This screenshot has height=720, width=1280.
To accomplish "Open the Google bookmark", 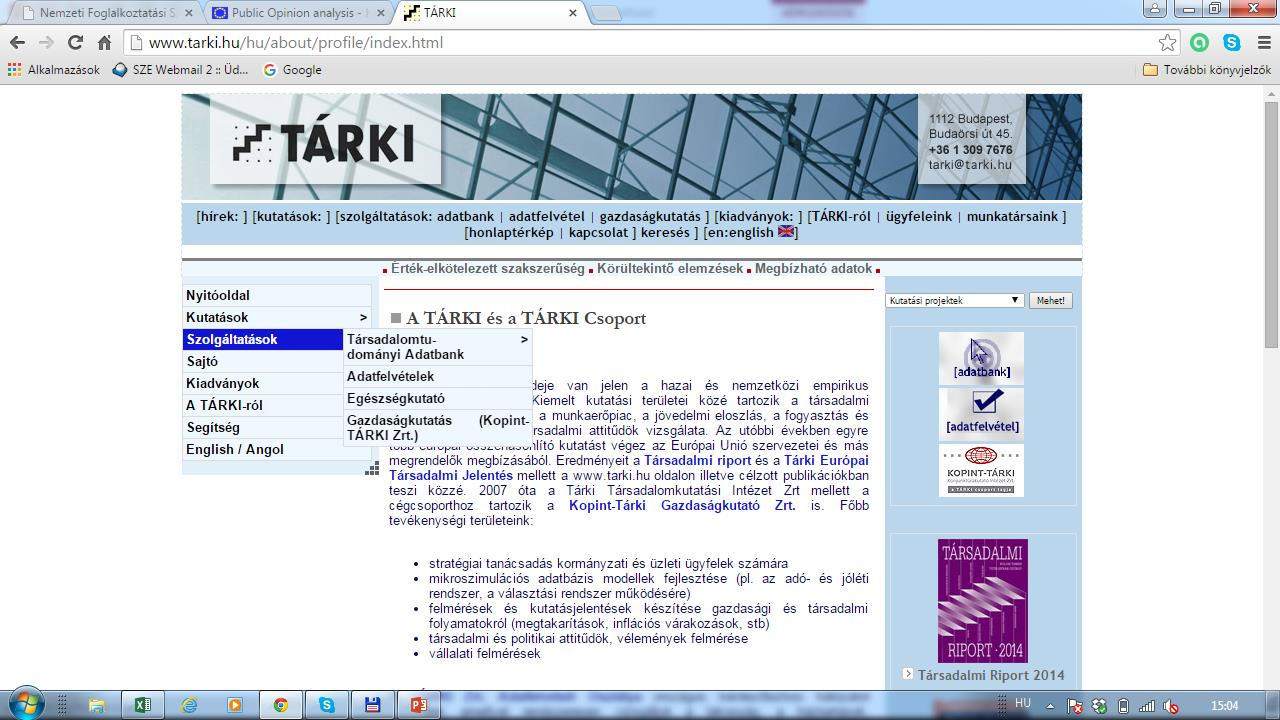I will click(x=292, y=70).
